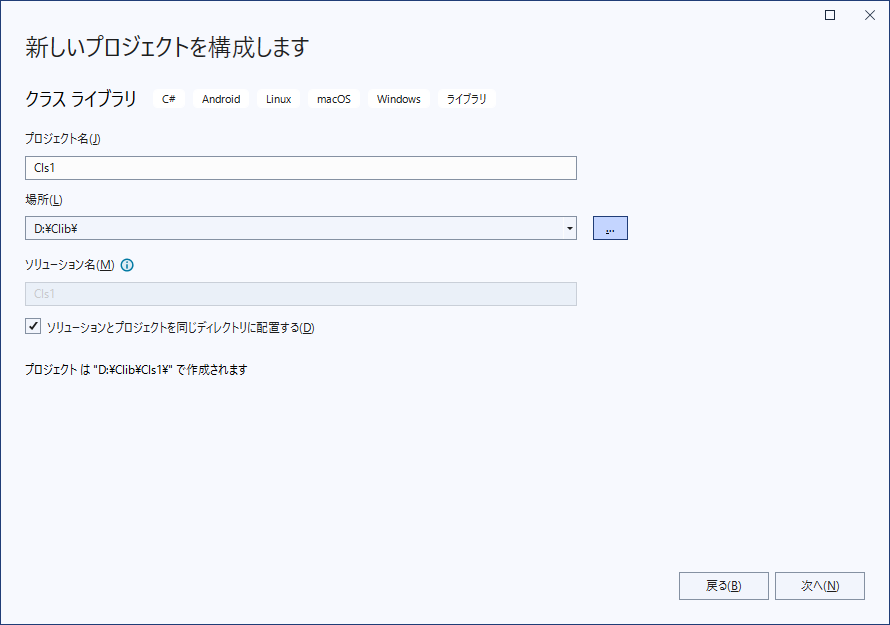Select the macOS platform tag
Viewport: 890px width, 625px height.
click(x=334, y=99)
